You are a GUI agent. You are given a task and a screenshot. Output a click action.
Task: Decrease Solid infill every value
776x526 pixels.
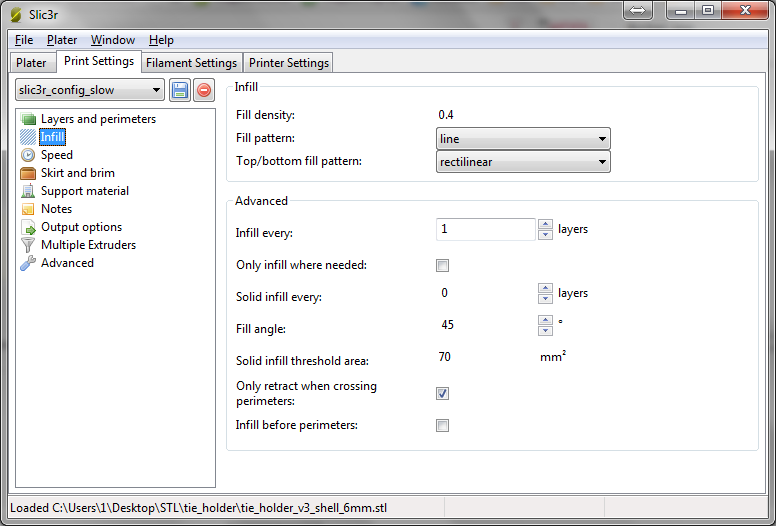[x=545, y=298]
